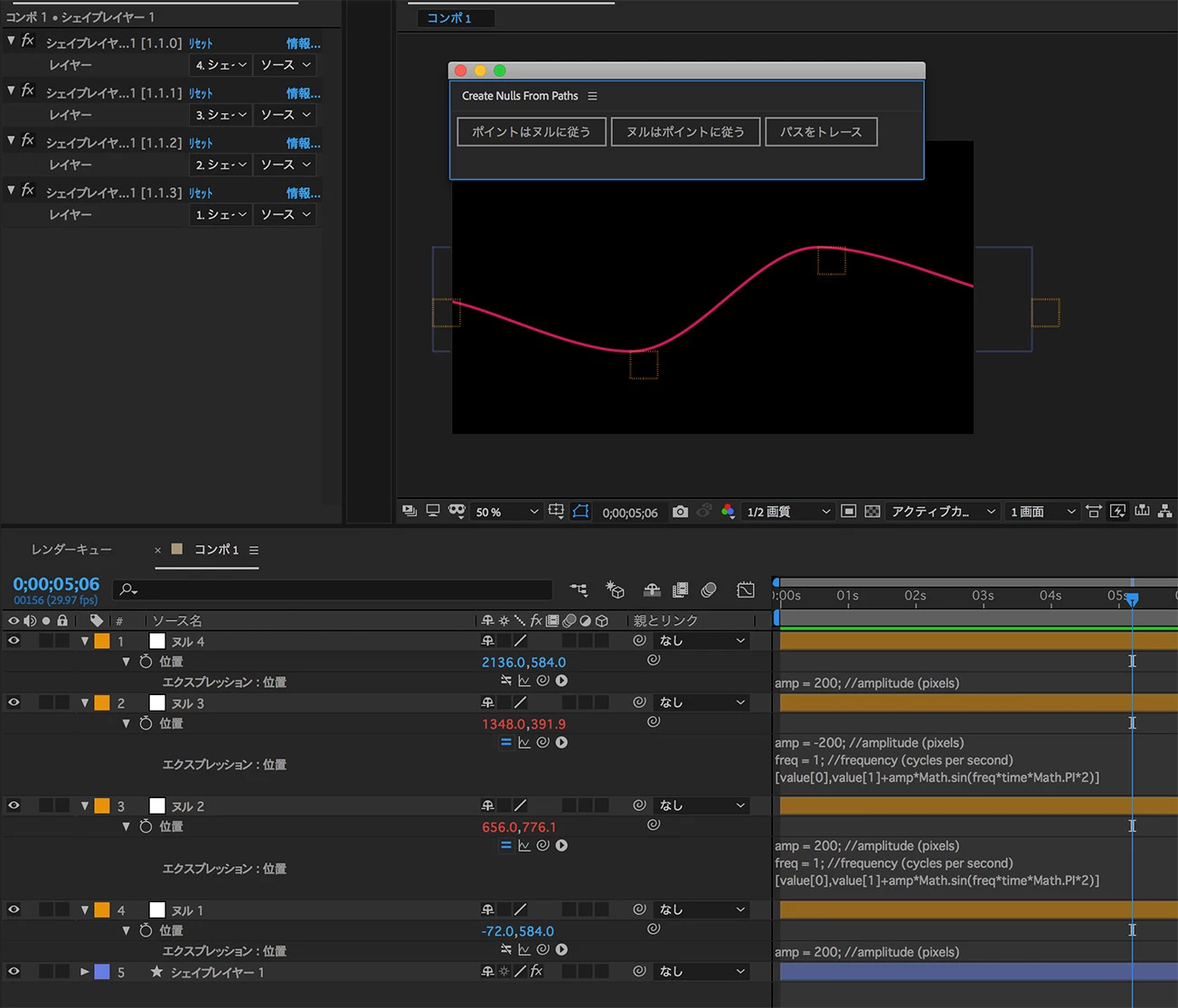Click リセット for effect [1.1.0]

[201, 43]
